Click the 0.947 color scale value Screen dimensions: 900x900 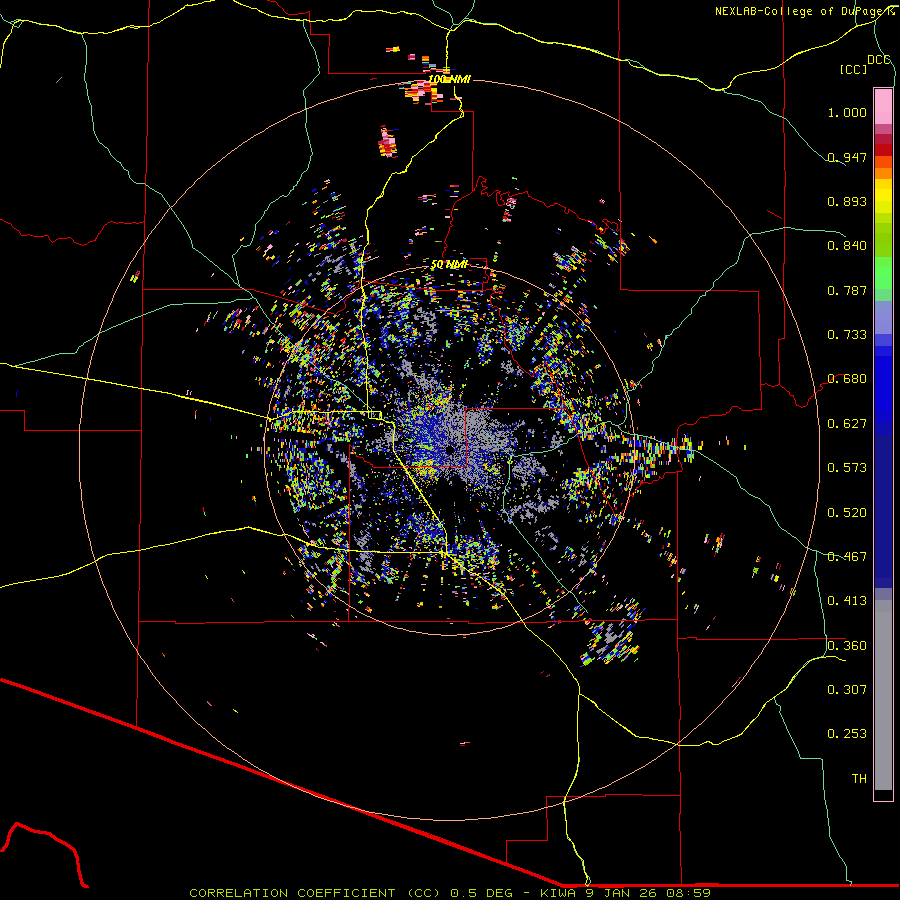[847, 157]
